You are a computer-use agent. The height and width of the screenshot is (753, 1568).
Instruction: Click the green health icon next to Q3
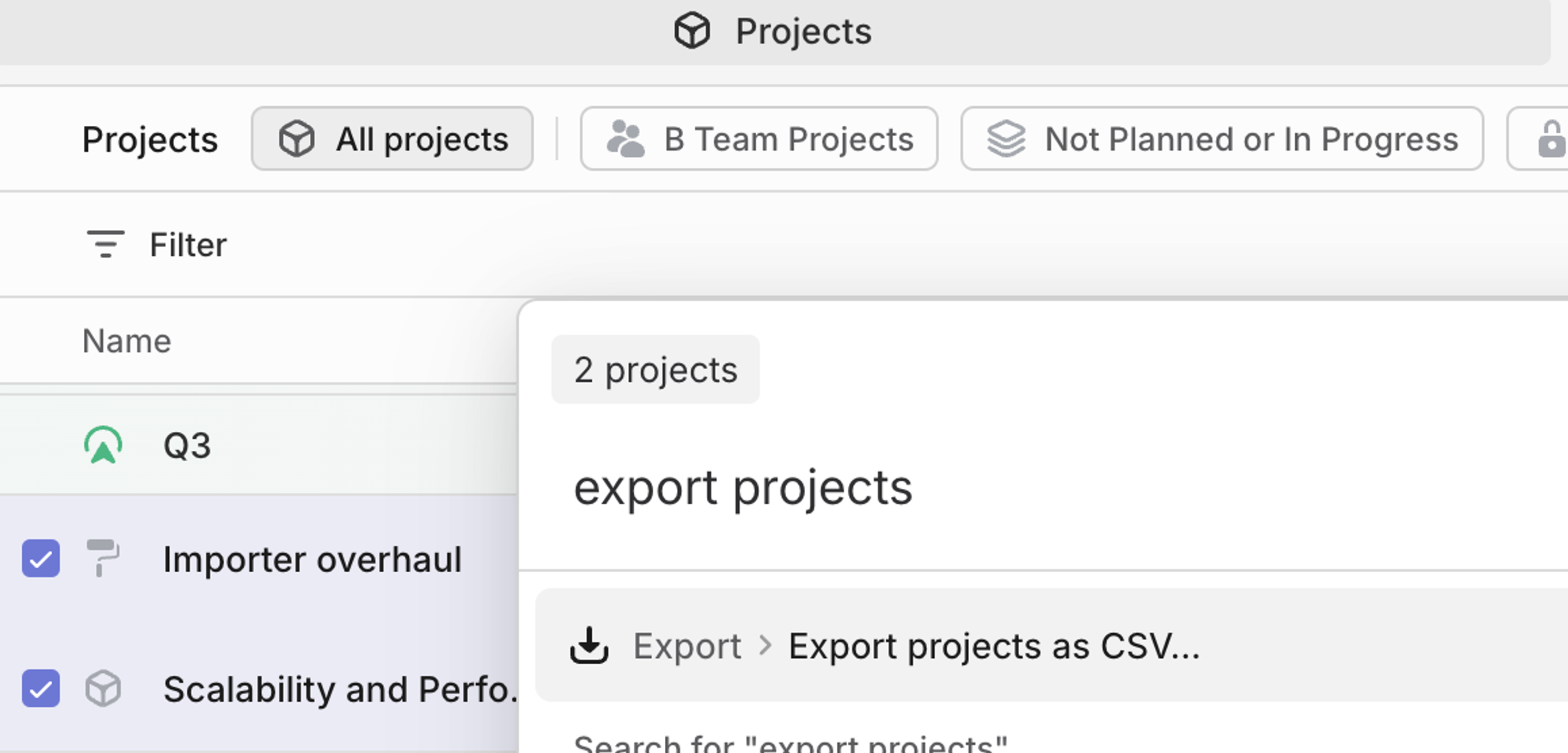point(103,445)
